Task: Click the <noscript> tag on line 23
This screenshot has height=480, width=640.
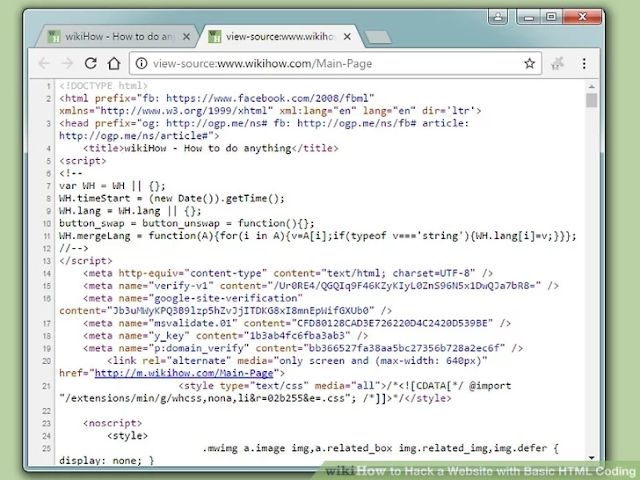Action: tap(112, 423)
